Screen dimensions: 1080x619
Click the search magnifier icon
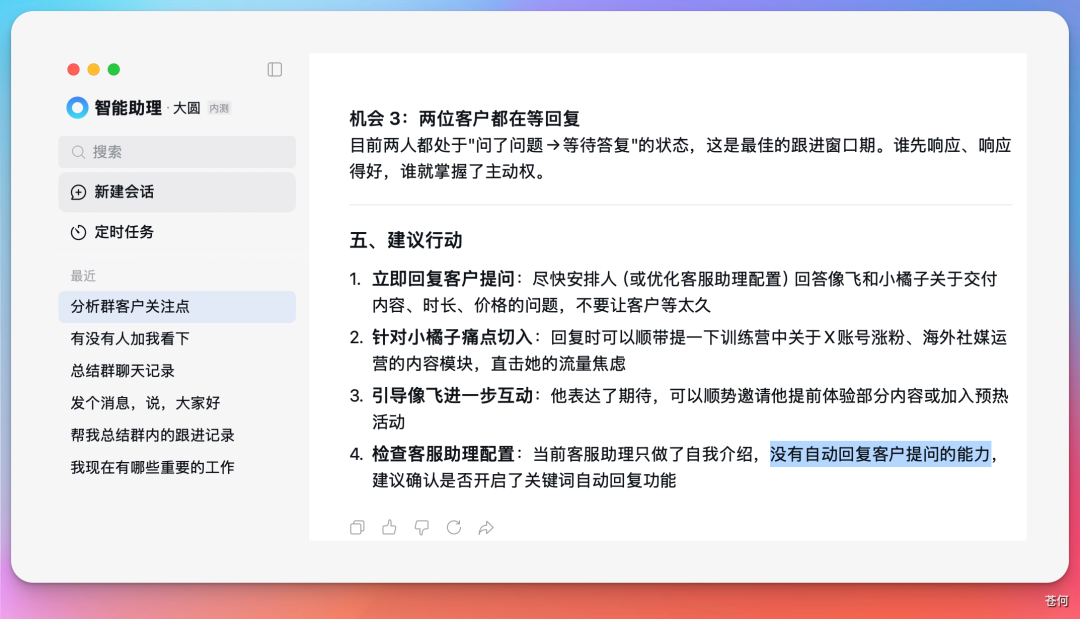click(79, 152)
